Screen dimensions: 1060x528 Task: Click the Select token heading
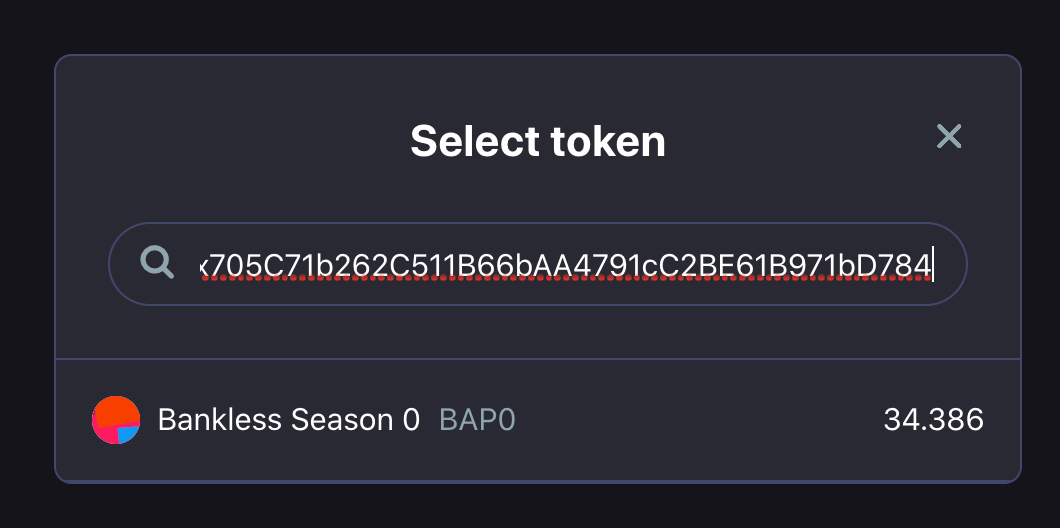pyautogui.click(x=537, y=141)
